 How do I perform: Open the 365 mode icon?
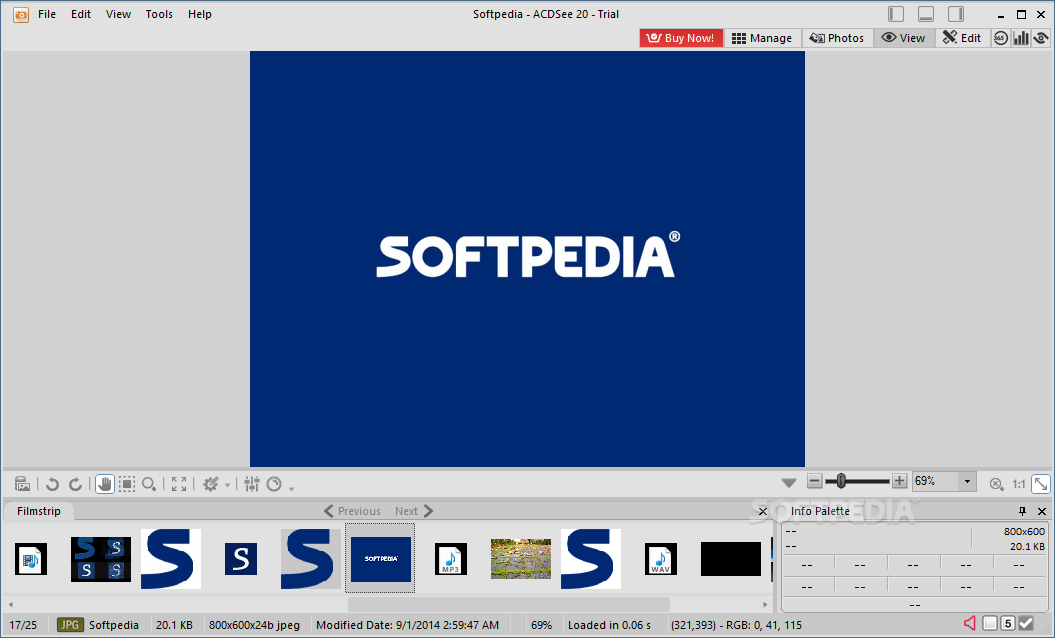1001,38
